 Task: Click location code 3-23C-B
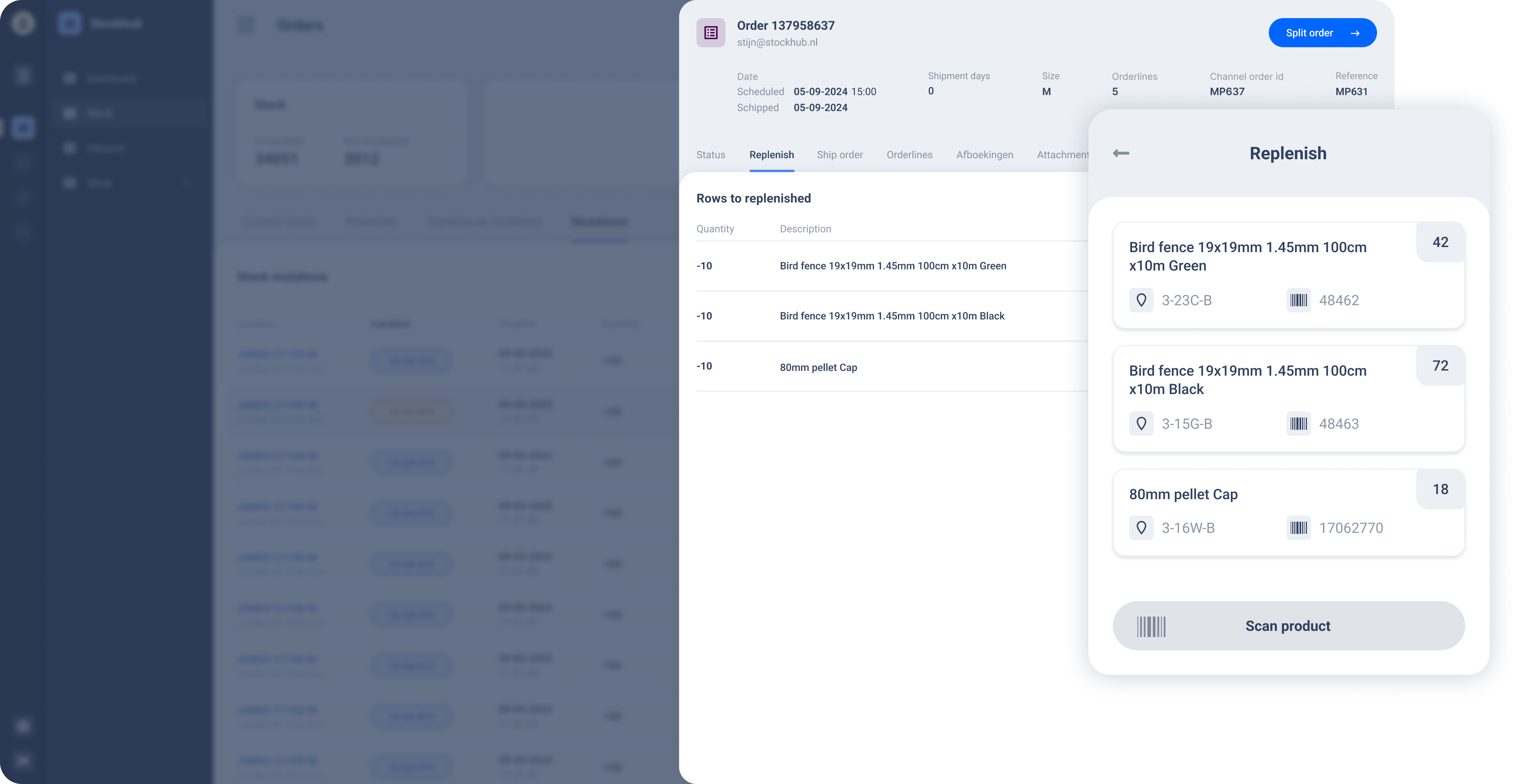point(1186,300)
